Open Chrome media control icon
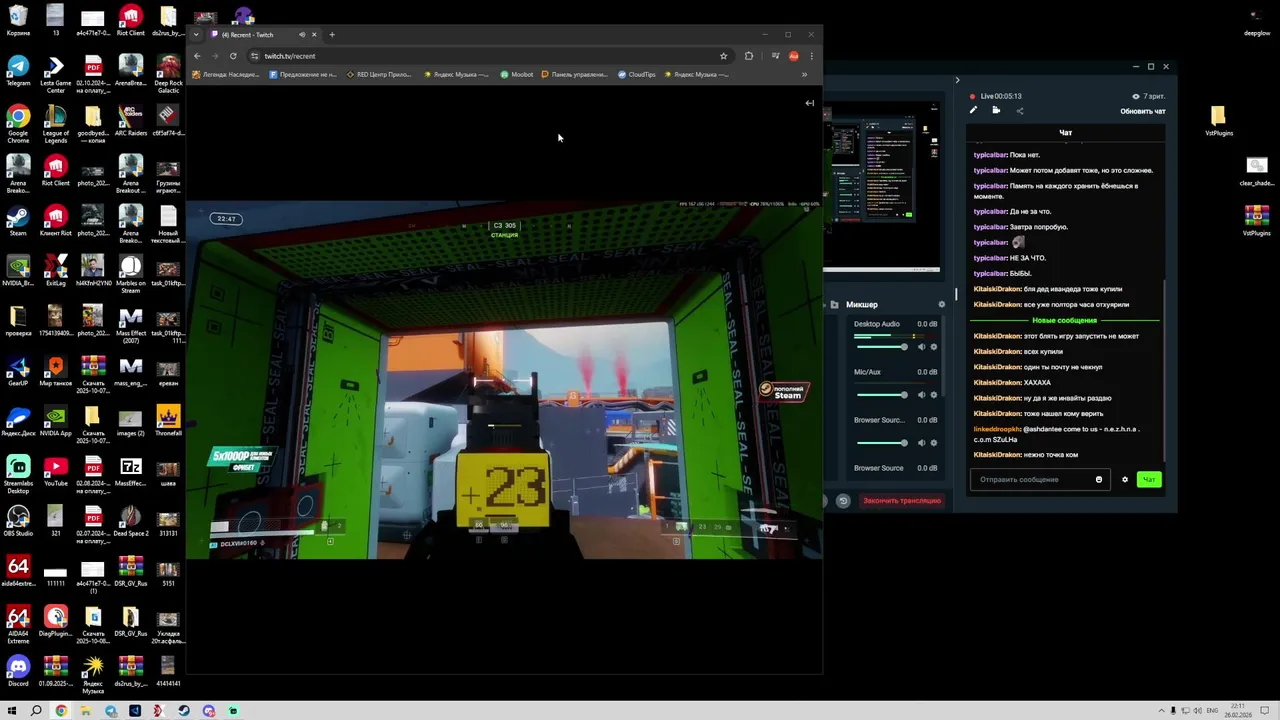The height and width of the screenshot is (720, 1280). pos(775,56)
